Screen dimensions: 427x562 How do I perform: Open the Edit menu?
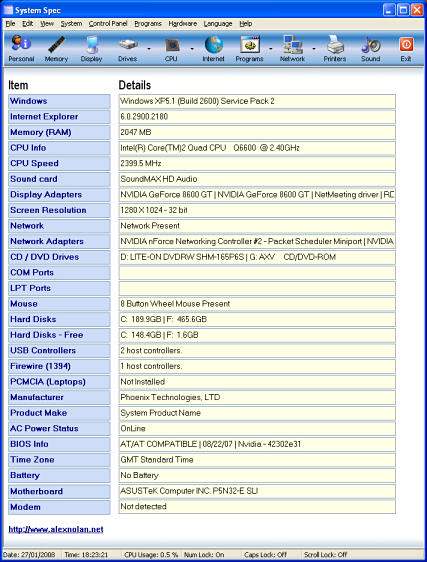coord(28,24)
